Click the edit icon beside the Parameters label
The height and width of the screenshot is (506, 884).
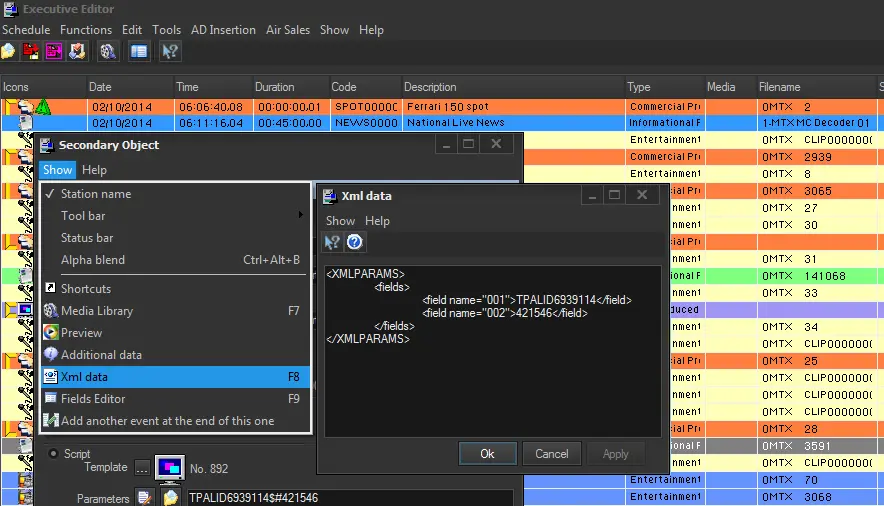click(x=144, y=497)
